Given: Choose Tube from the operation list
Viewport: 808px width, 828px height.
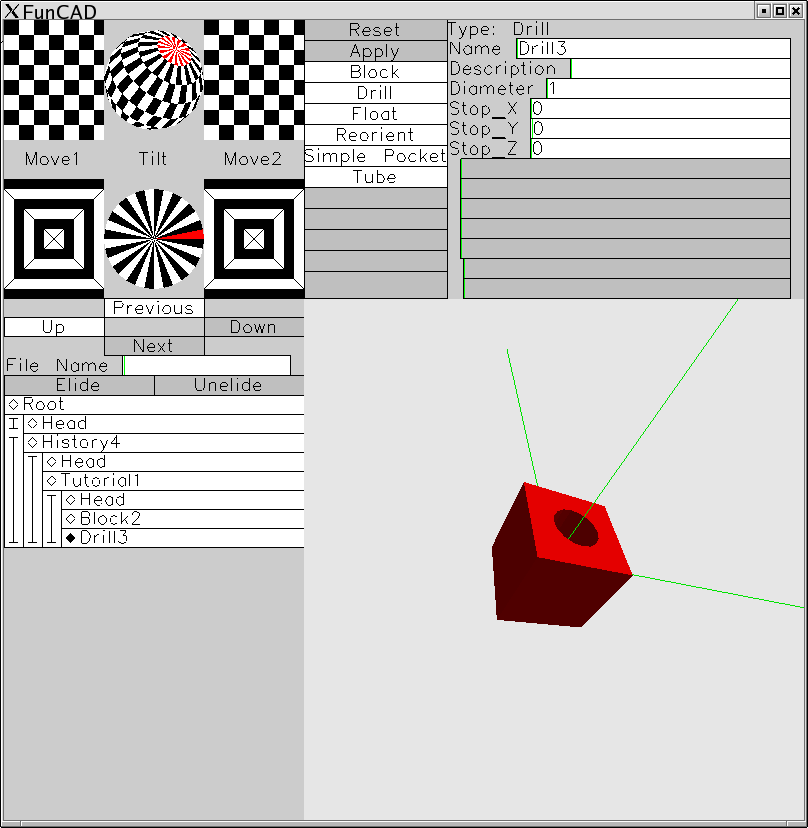Looking at the screenshot, I should tap(375, 177).
